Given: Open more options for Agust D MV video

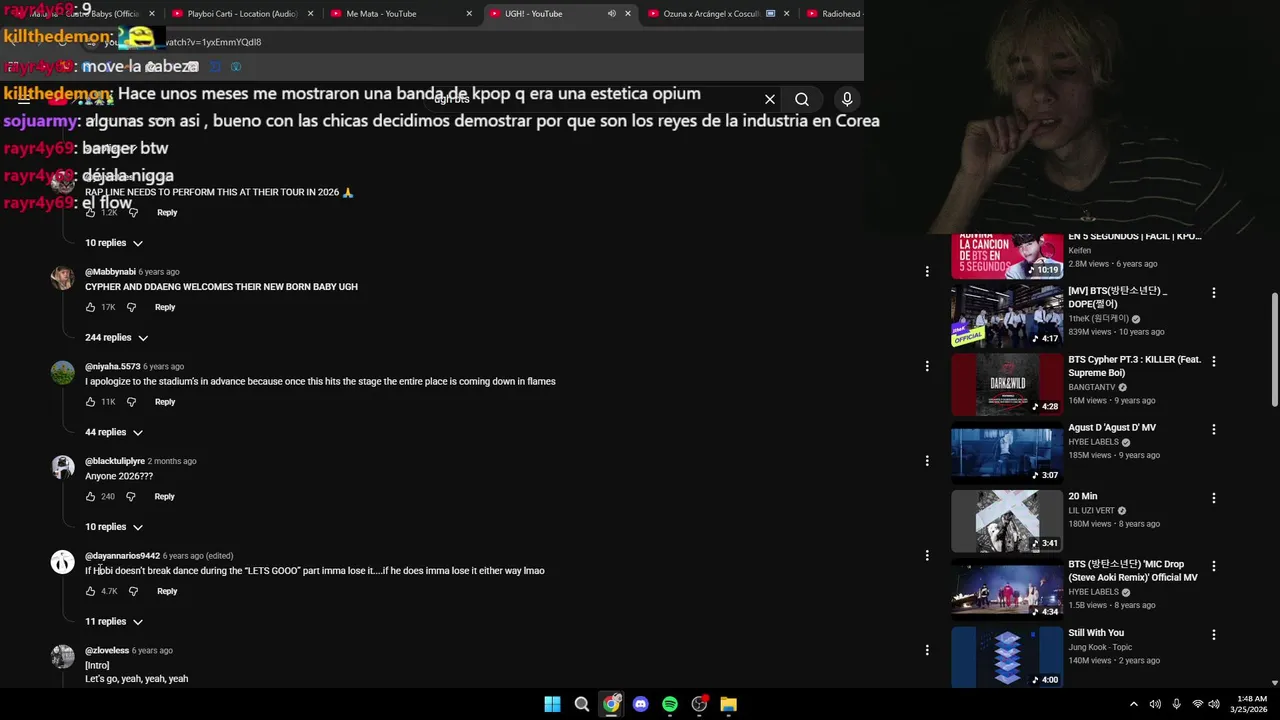Looking at the screenshot, I should [x=1214, y=429].
